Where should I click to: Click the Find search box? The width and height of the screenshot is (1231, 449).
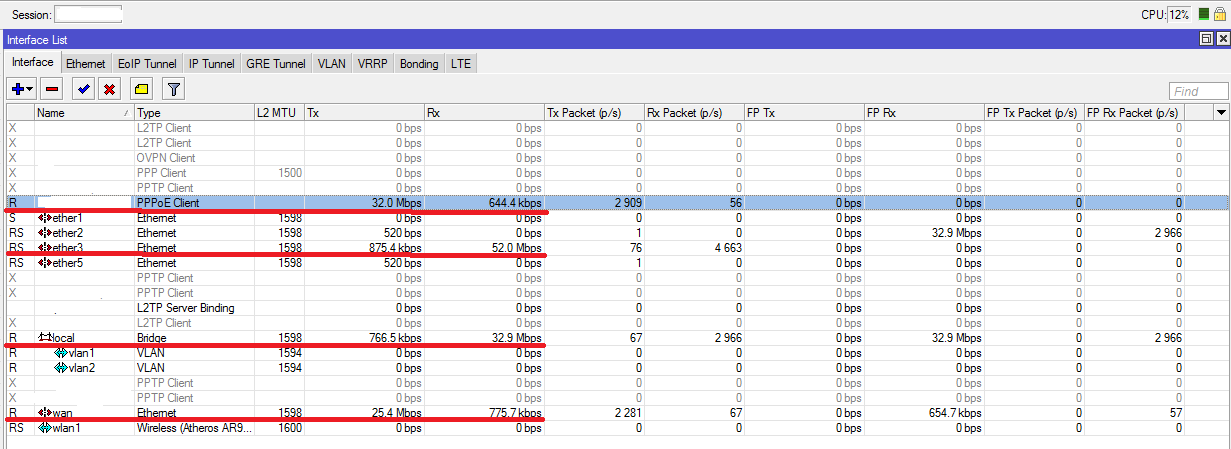tap(1198, 91)
